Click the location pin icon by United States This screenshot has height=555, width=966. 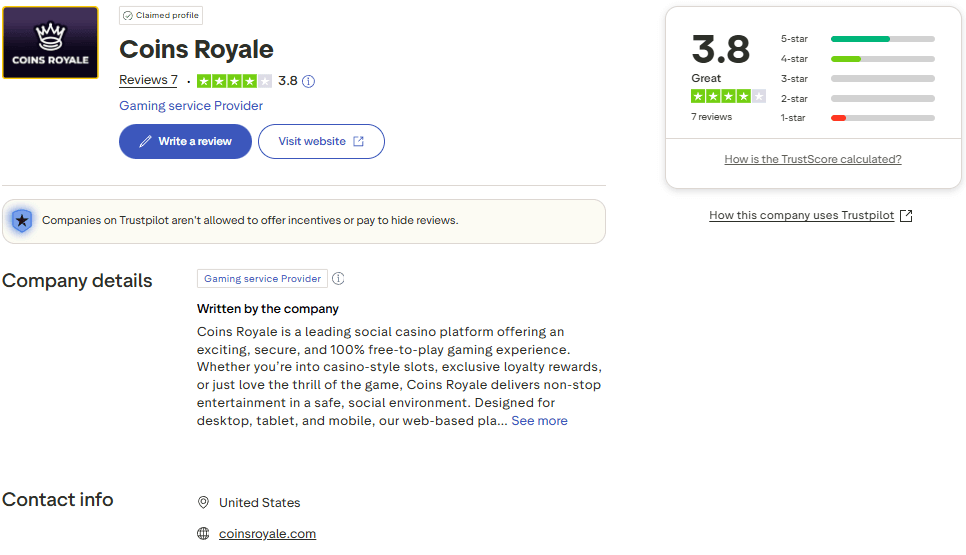204,503
